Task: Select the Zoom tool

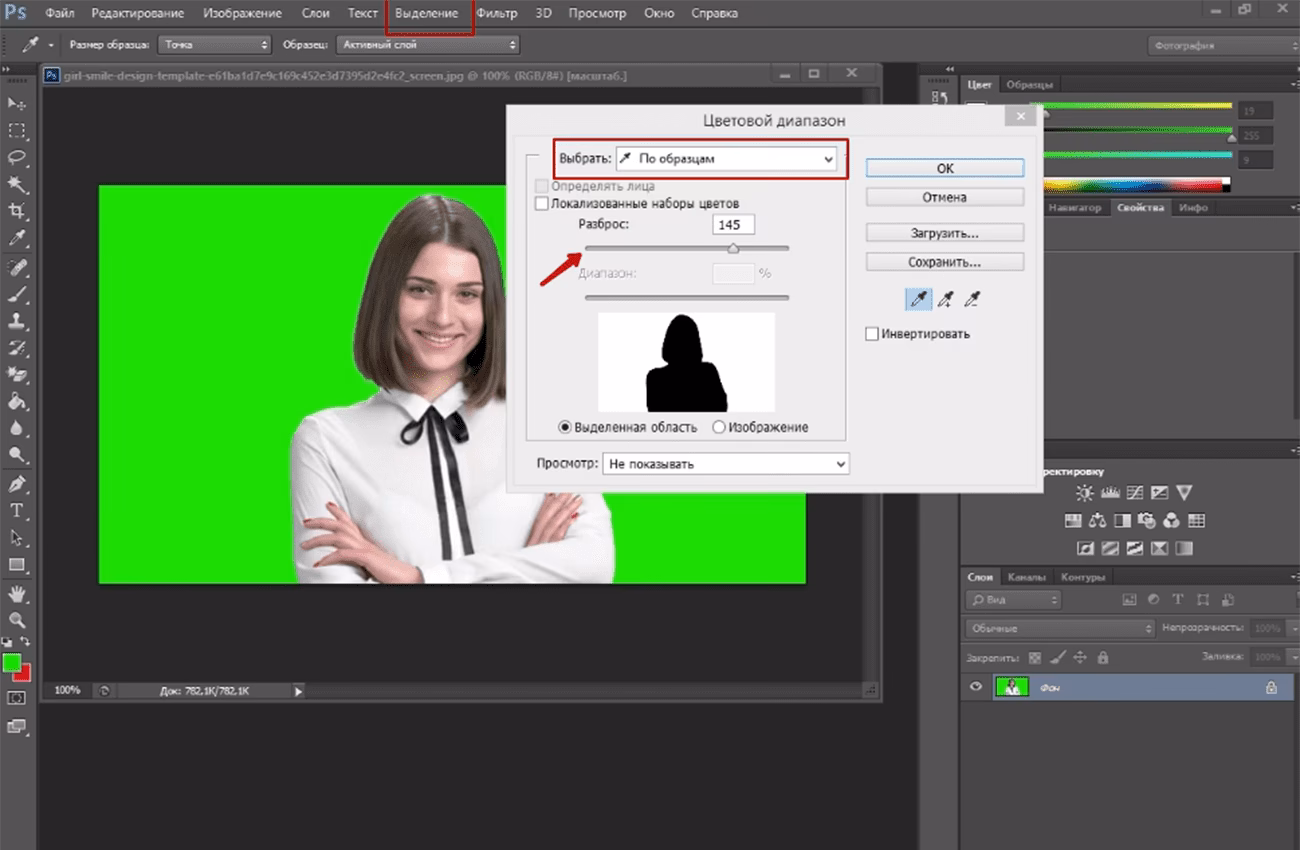Action: pyautogui.click(x=17, y=620)
